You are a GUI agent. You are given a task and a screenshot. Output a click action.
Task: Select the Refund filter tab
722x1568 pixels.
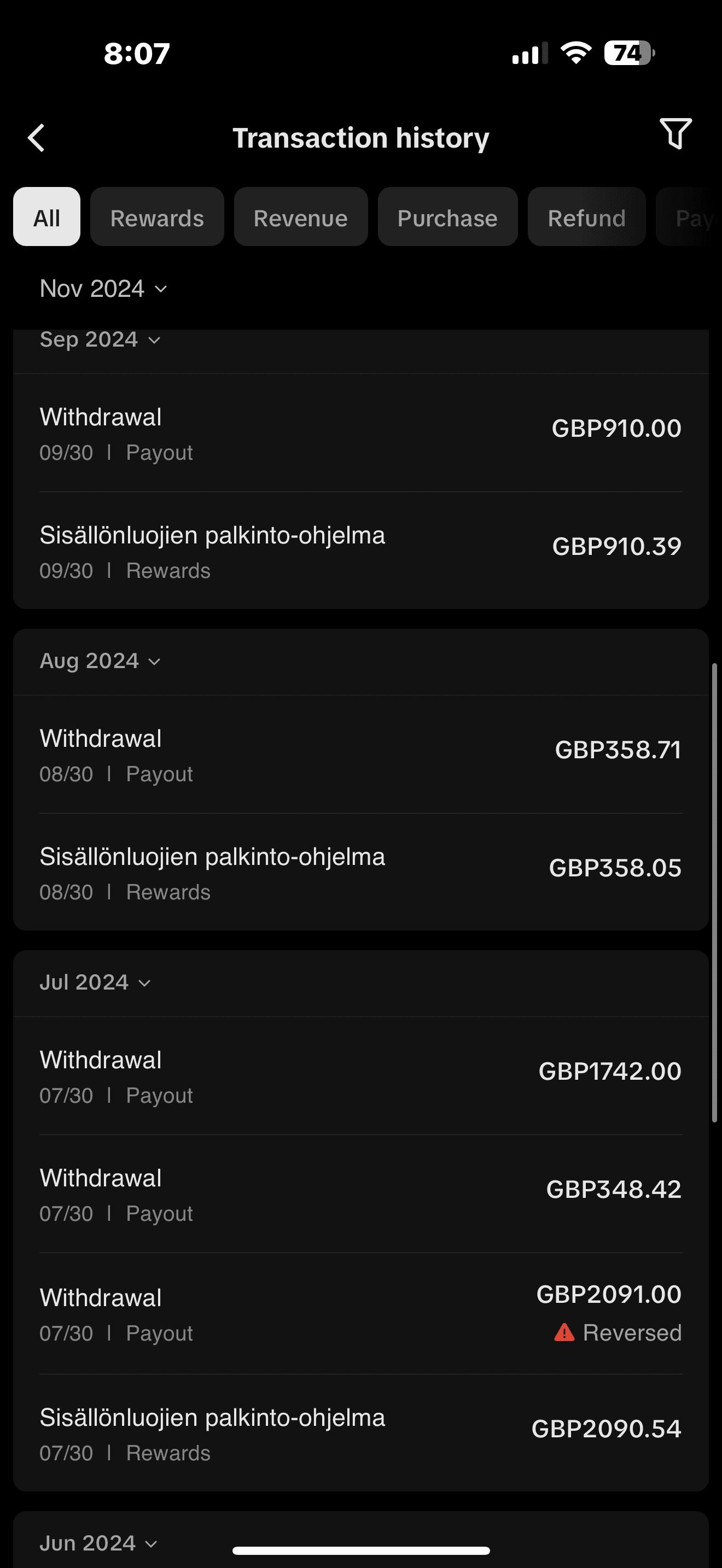pyautogui.click(x=586, y=217)
